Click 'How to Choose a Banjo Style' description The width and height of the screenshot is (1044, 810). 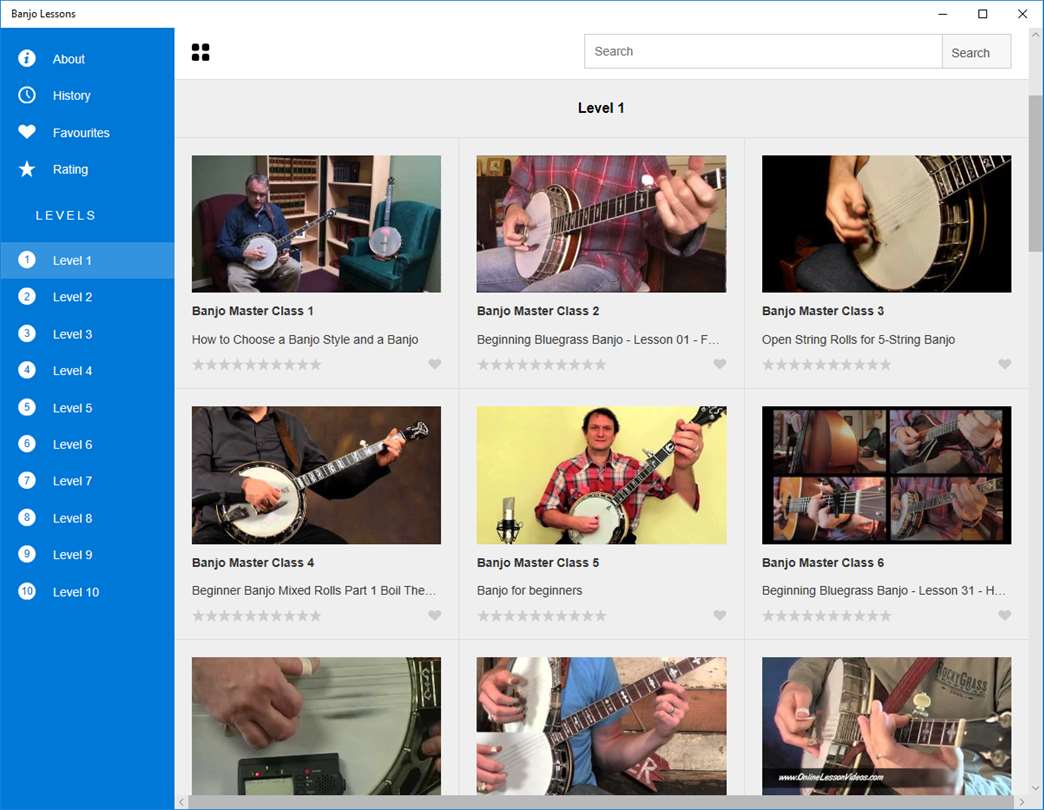click(x=305, y=339)
